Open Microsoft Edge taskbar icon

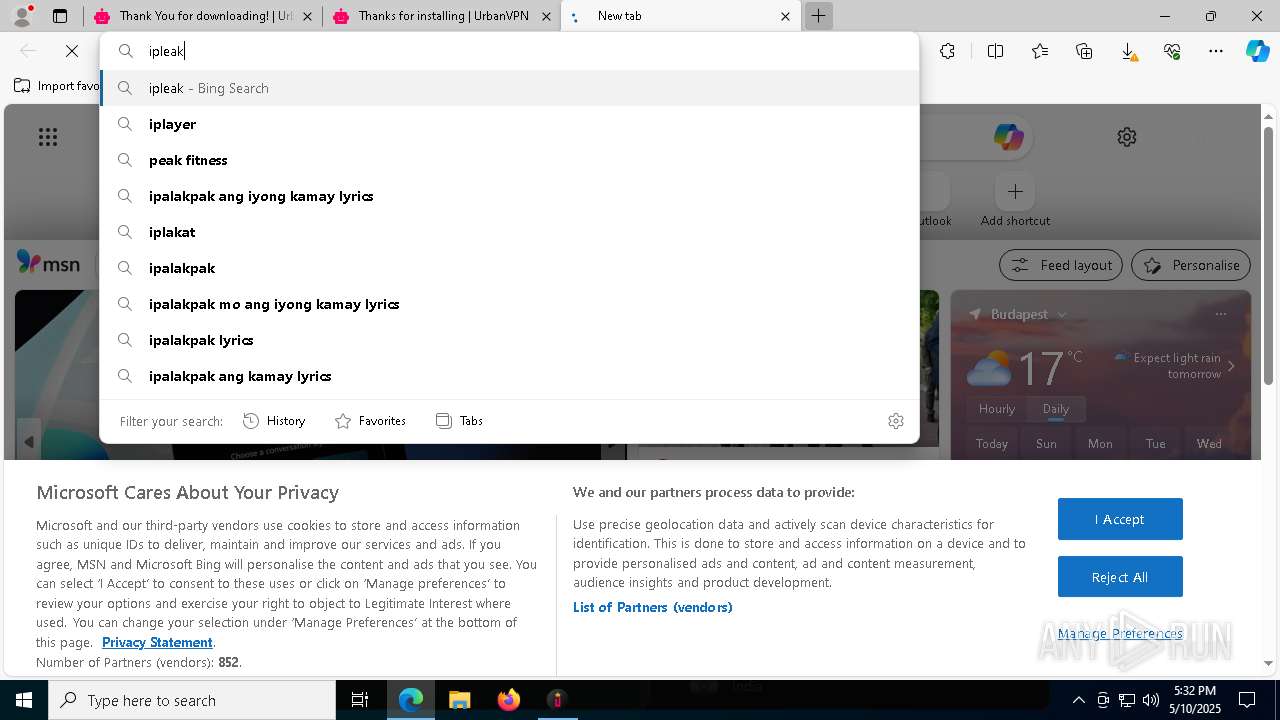point(411,700)
